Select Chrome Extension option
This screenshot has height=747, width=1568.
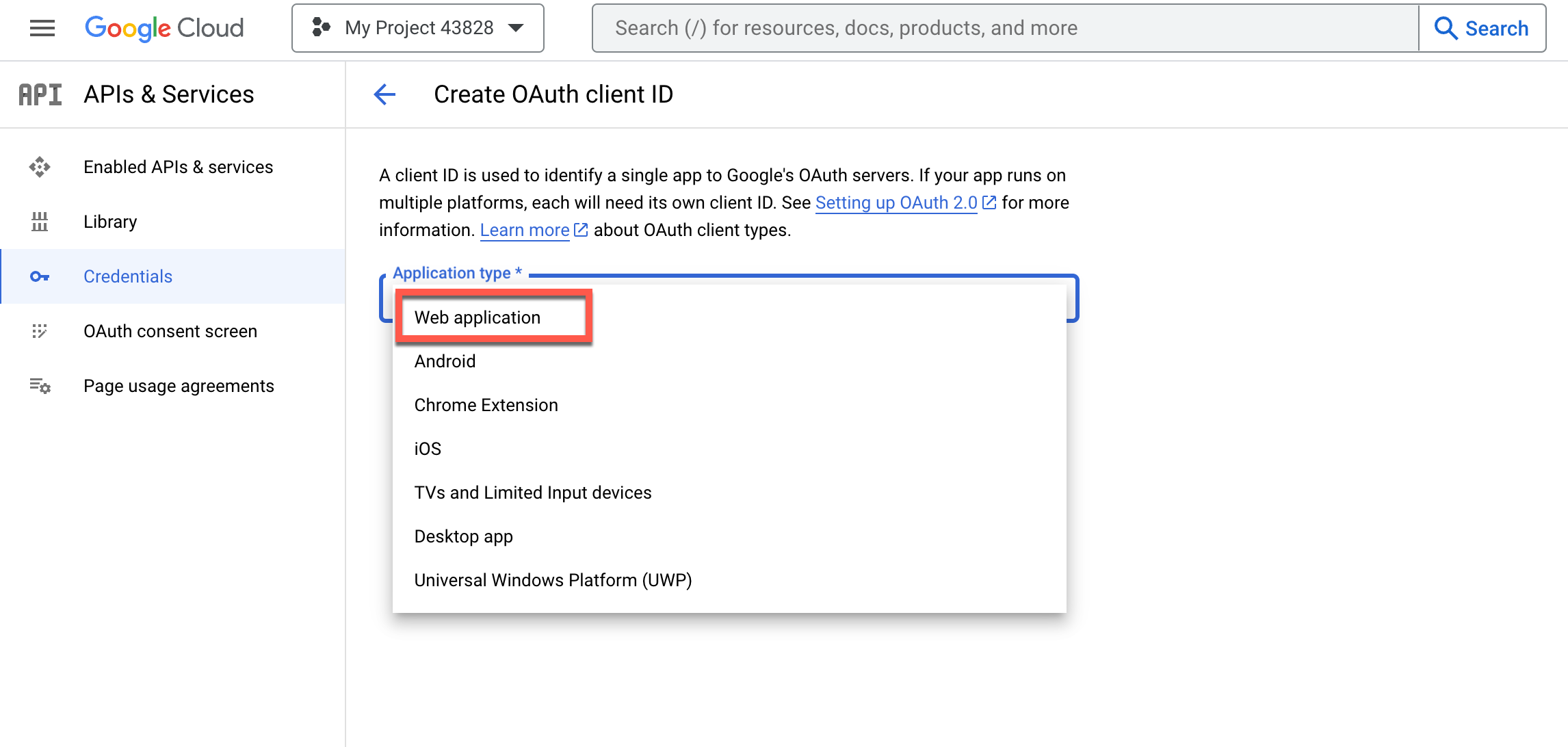coord(729,405)
